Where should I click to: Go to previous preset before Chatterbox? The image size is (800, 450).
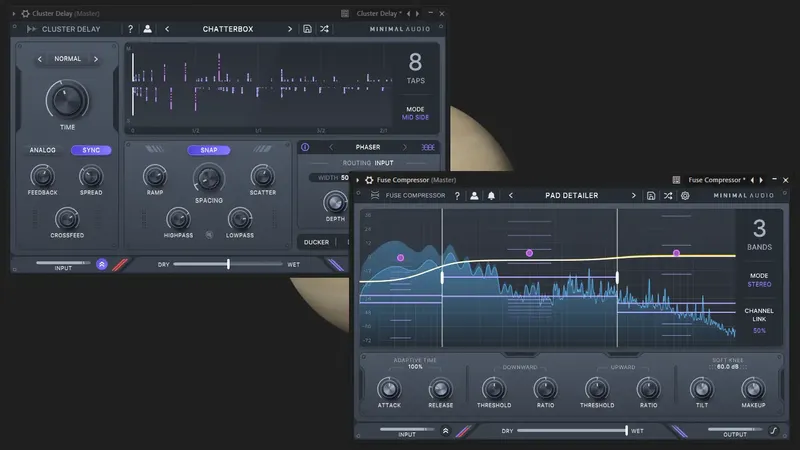point(167,29)
